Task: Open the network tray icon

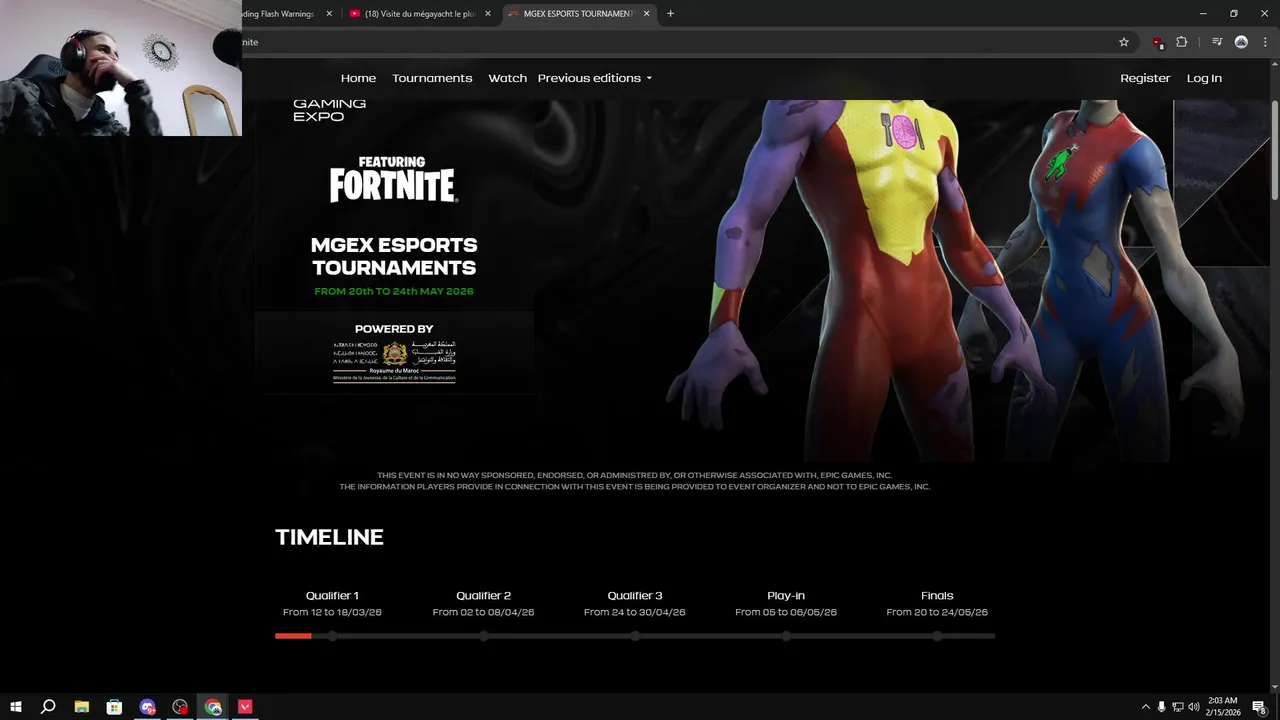Action: (1178, 707)
